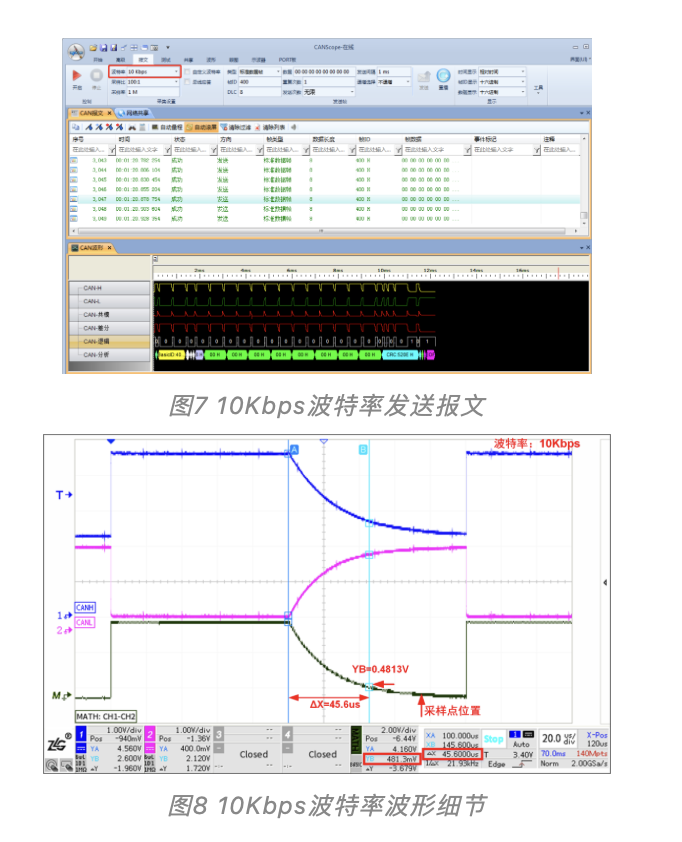Open the frame ID display hex dropdown

[x=502, y=82]
